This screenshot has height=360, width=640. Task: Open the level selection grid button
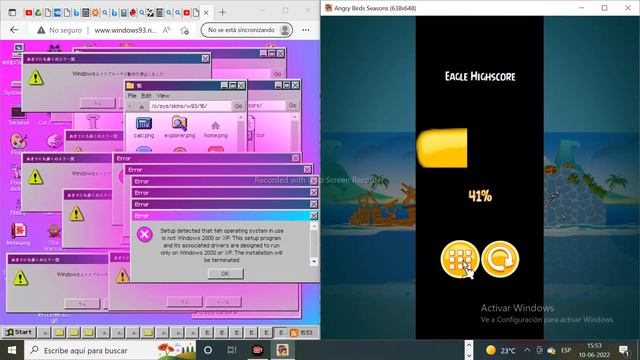point(460,259)
